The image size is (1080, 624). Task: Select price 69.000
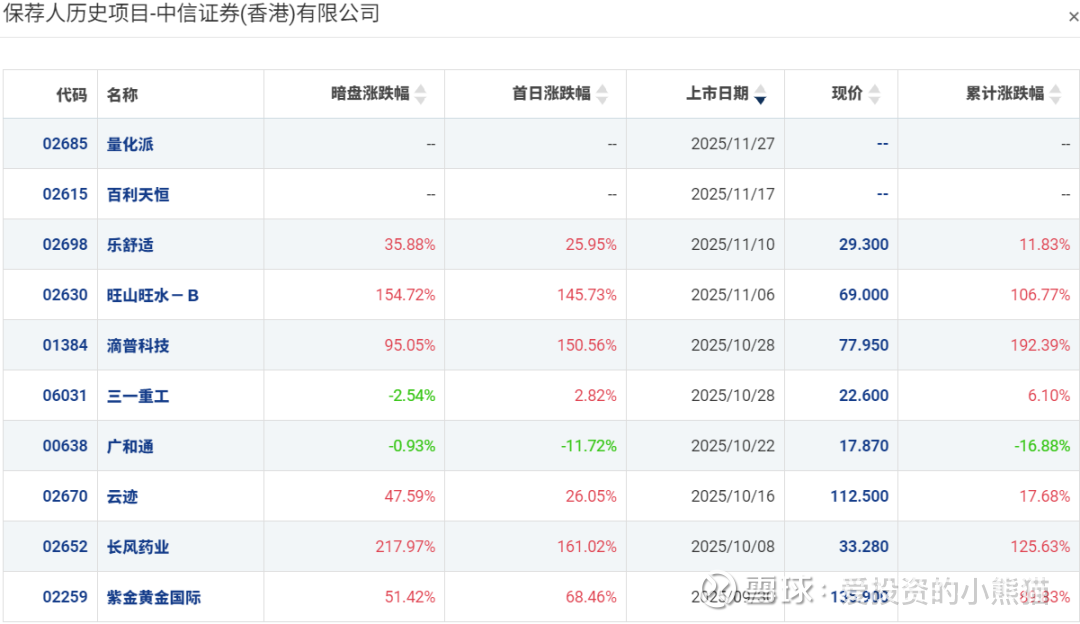click(864, 295)
